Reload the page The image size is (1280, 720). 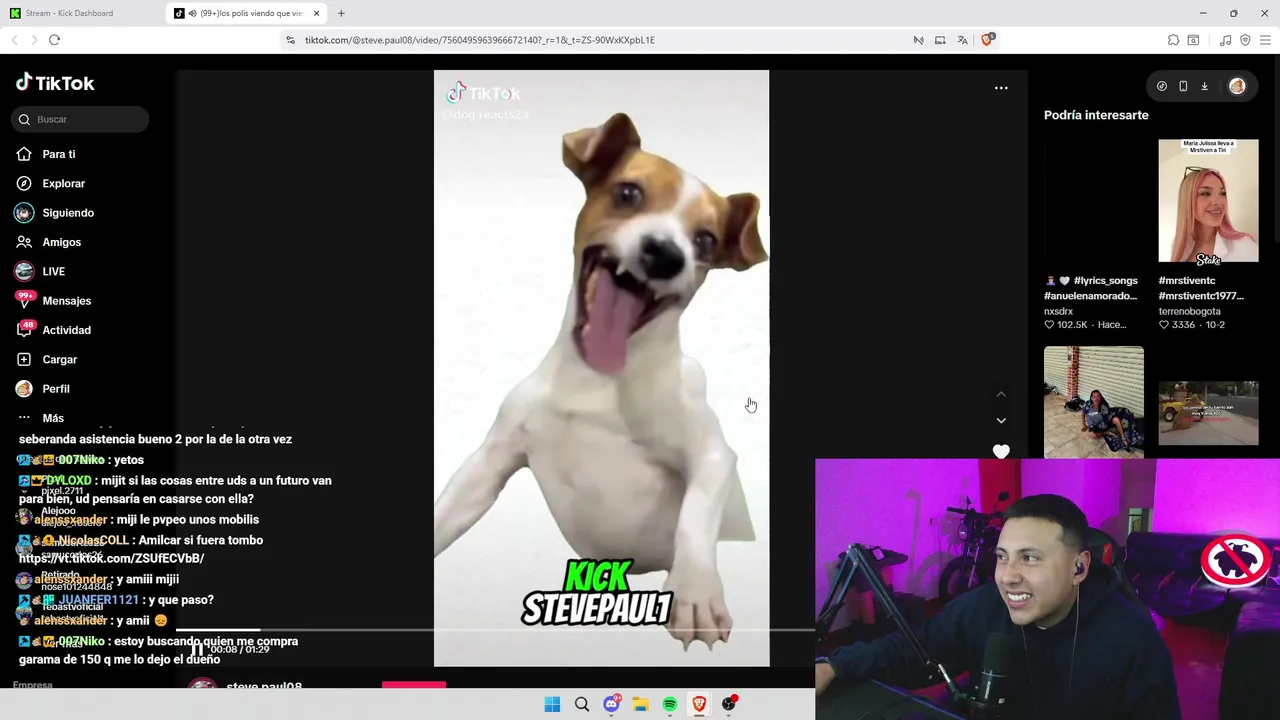tap(54, 40)
